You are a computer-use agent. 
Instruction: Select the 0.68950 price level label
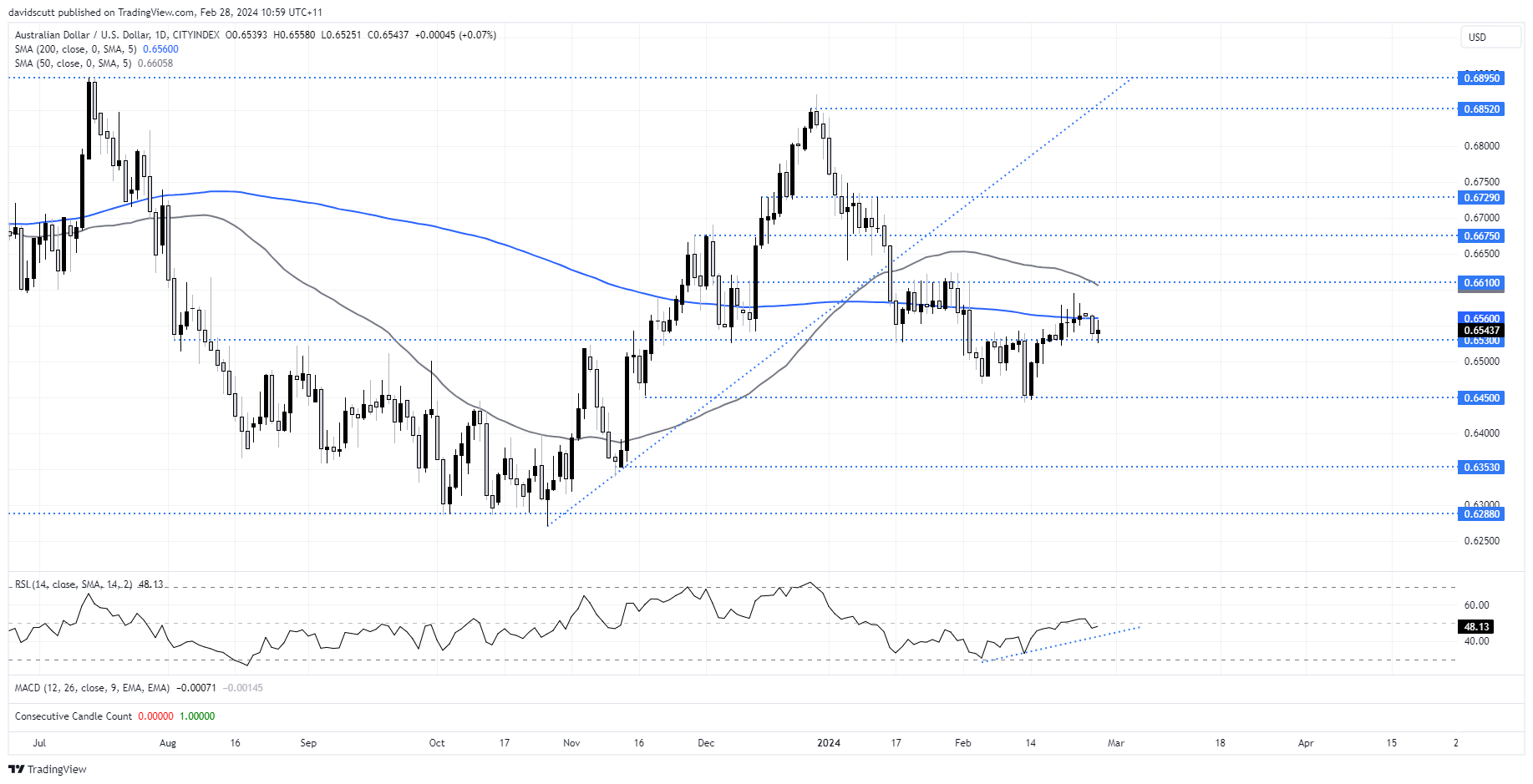point(1481,78)
